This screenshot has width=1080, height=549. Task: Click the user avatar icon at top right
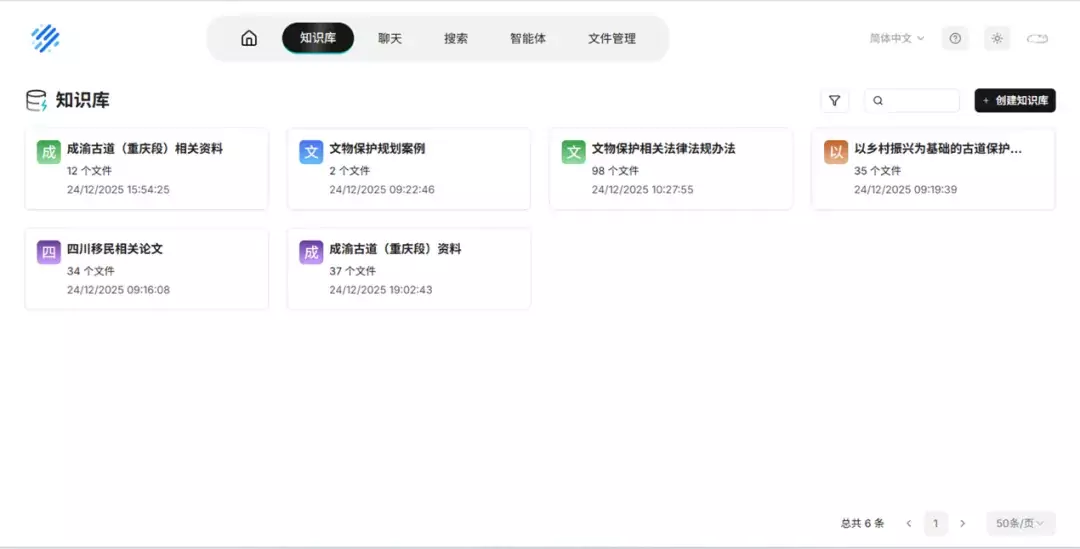(1037, 38)
